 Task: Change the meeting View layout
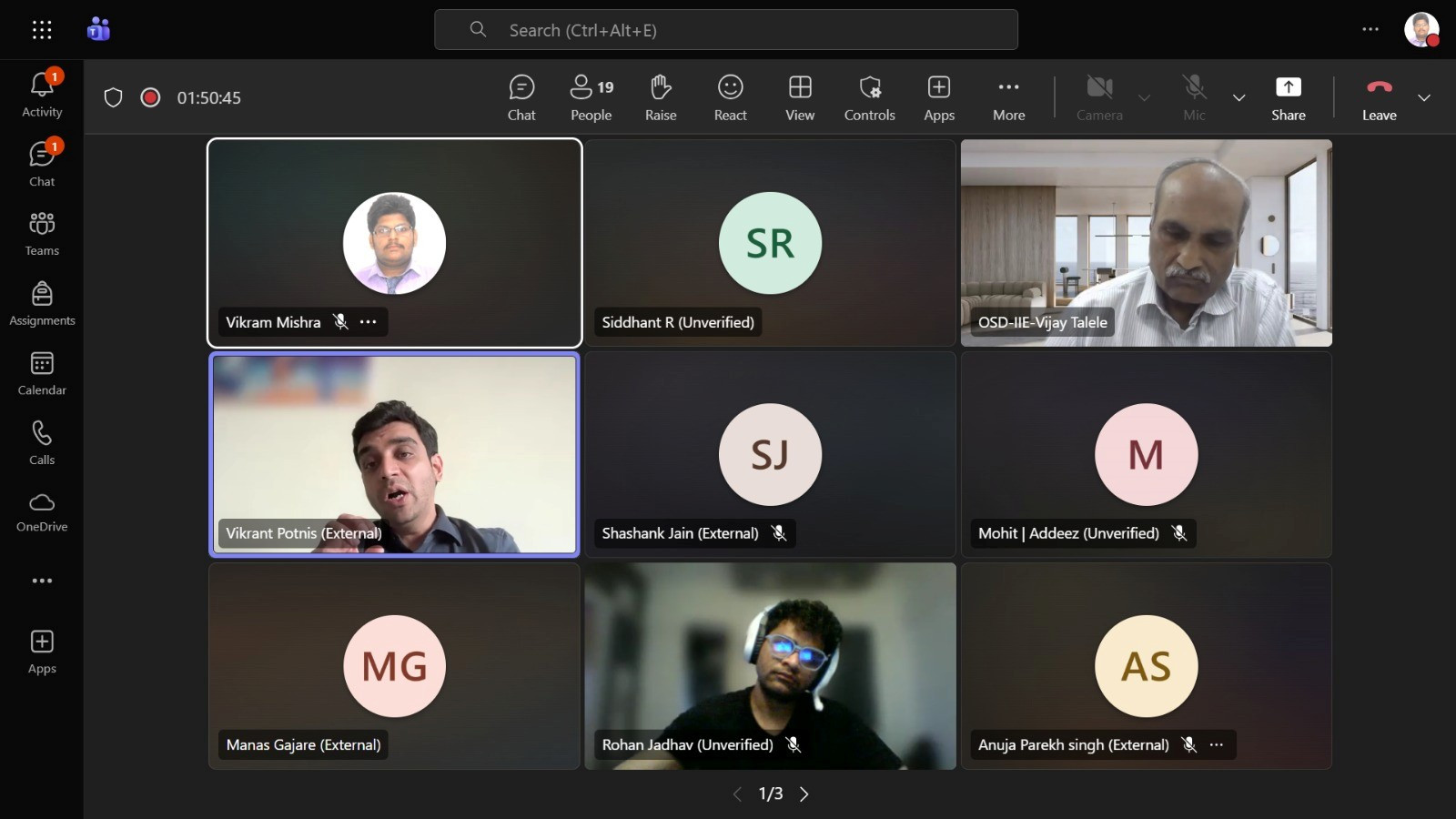click(x=800, y=97)
